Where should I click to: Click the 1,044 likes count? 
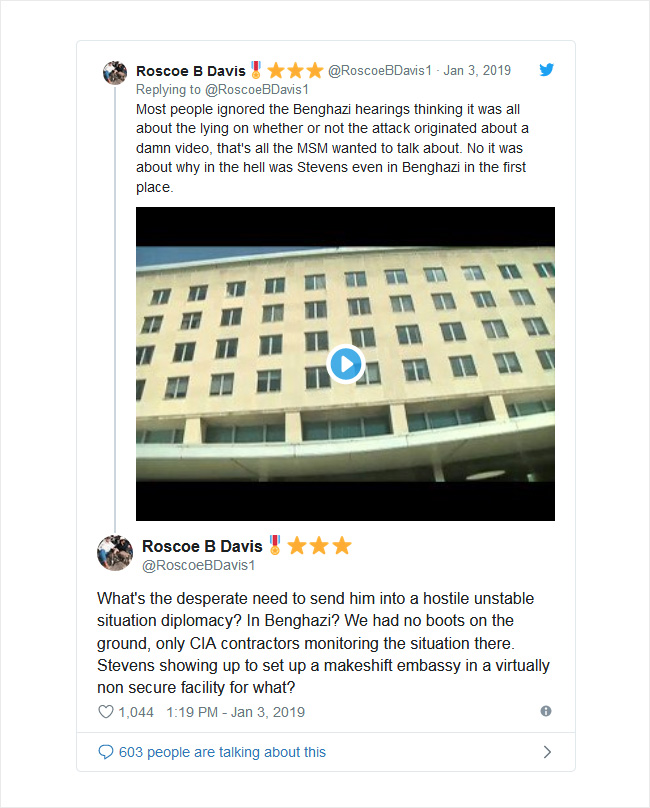[x=136, y=712]
